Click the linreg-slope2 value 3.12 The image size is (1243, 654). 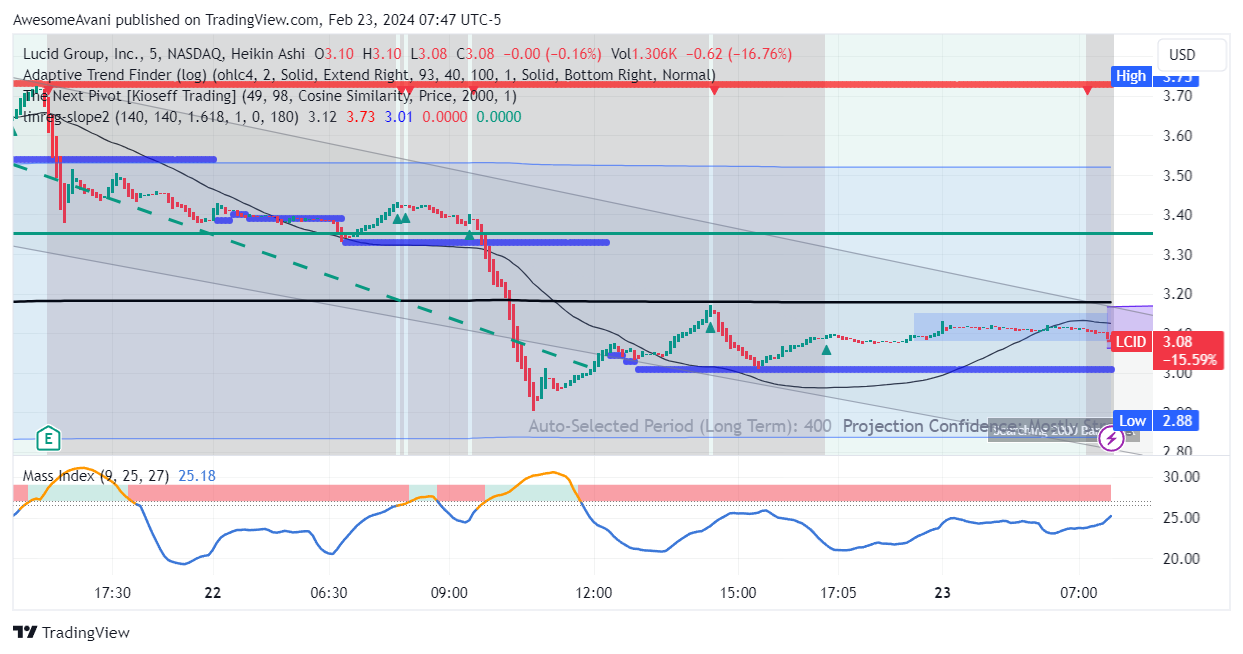click(322, 117)
